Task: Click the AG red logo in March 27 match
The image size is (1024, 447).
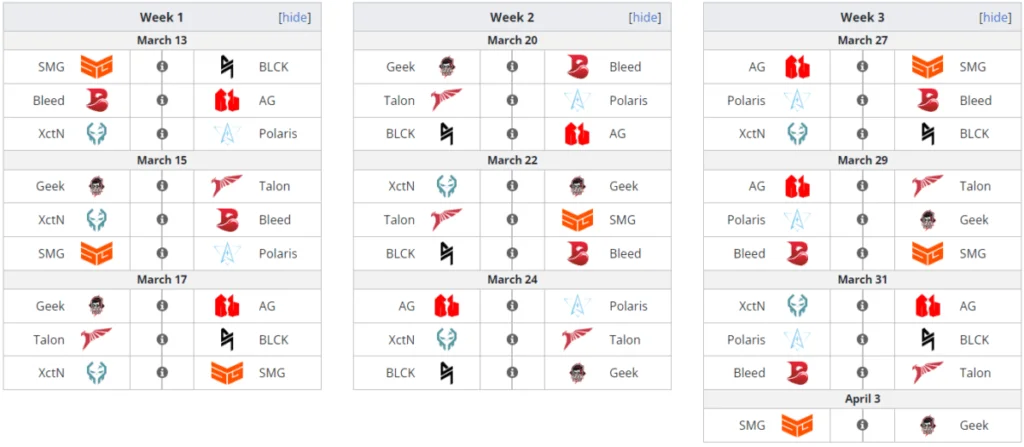Action: 797,67
